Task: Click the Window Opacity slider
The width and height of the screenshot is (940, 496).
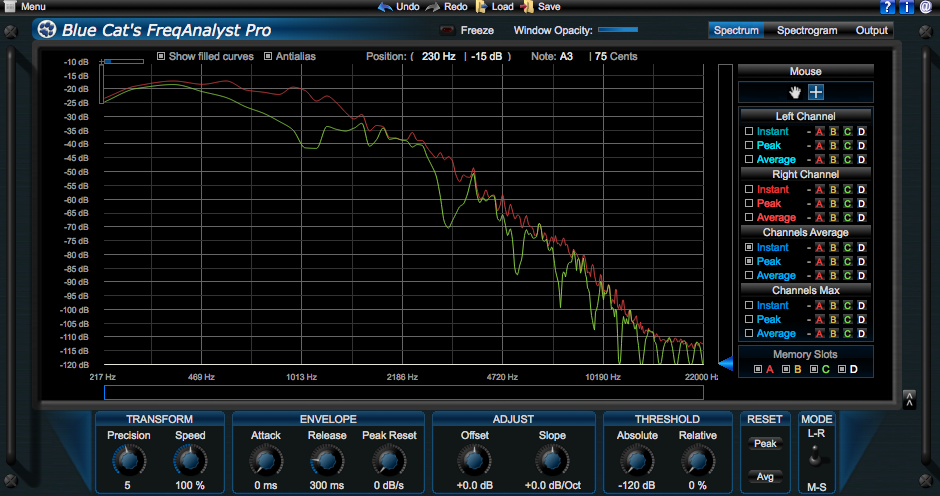Action: [618, 29]
